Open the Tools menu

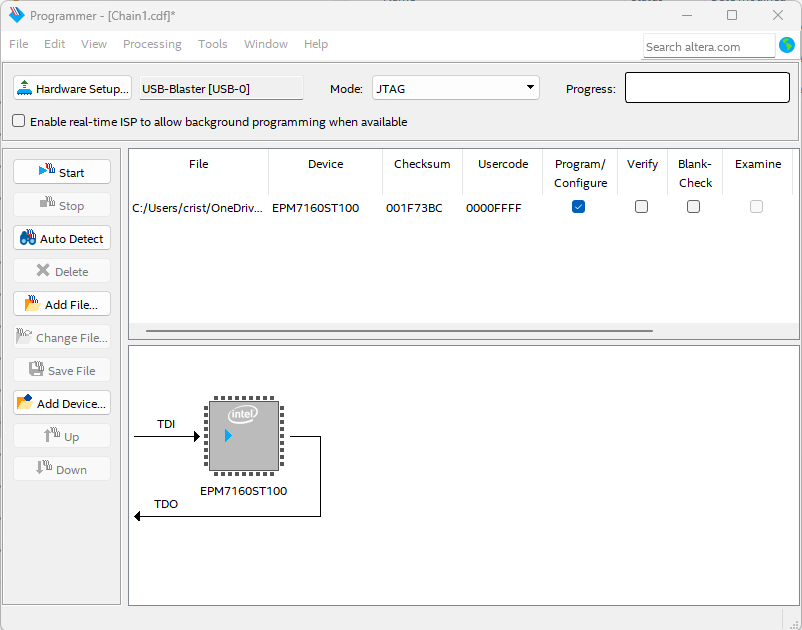[x=212, y=44]
